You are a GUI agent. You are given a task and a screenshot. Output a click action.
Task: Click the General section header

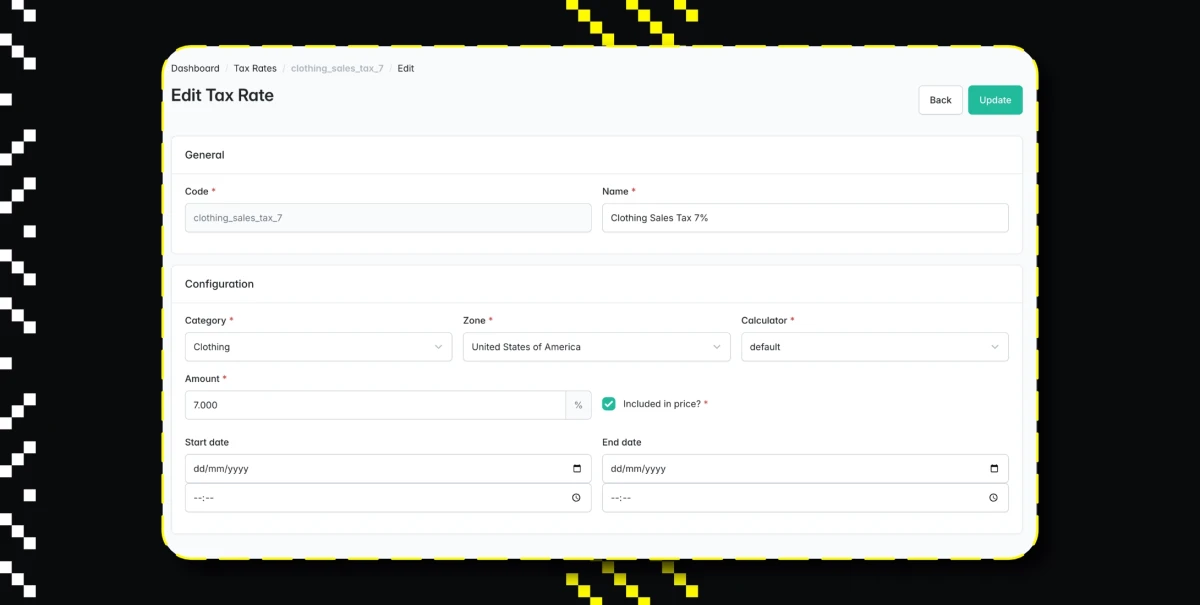click(x=205, y=155)
